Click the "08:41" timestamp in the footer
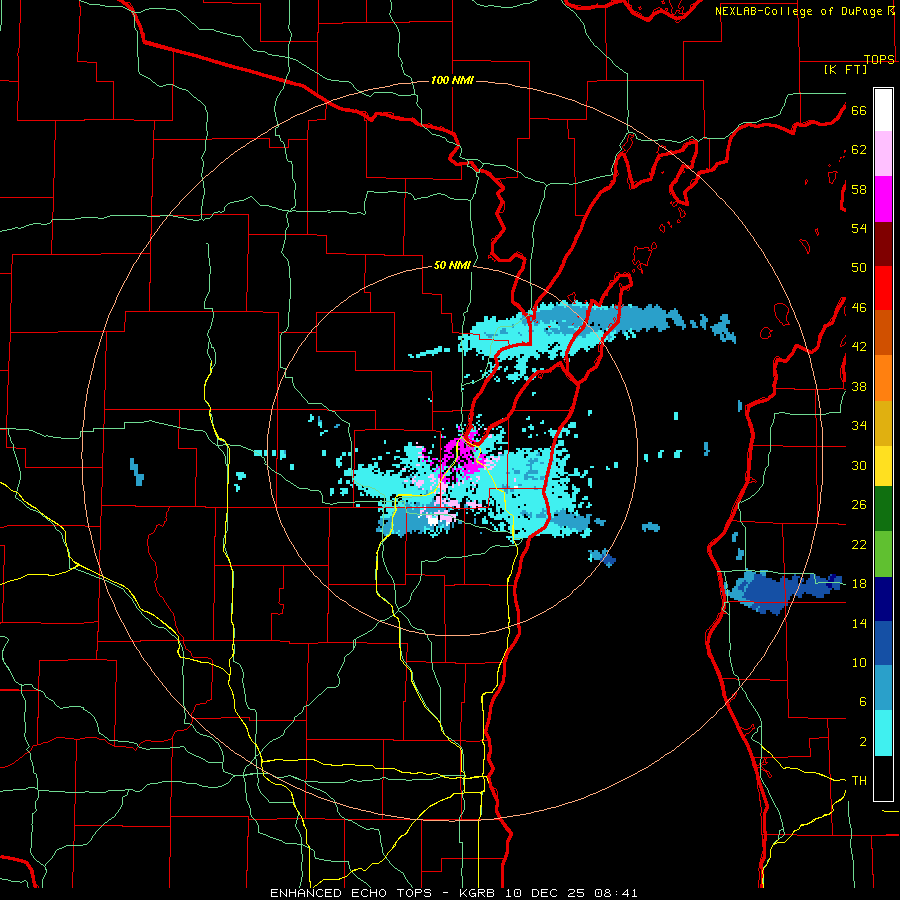This screenshot has height=900, width=900. 615,893
